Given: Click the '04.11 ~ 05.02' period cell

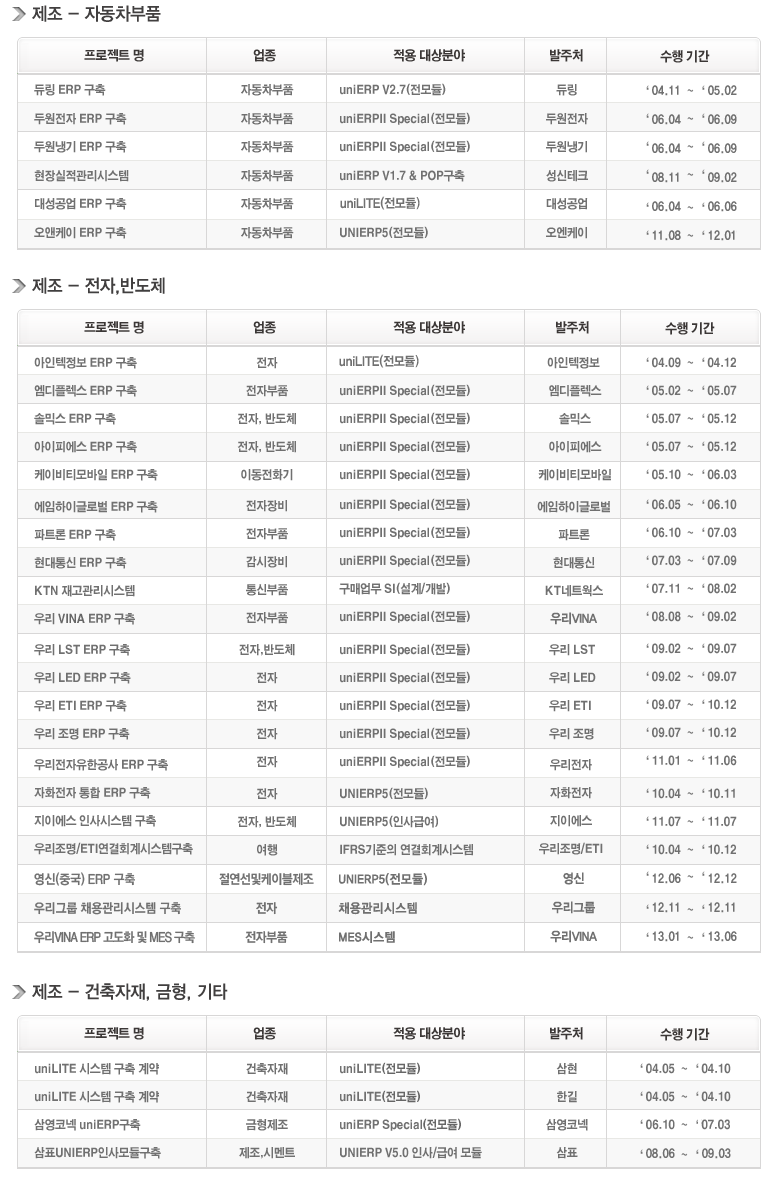Looking at the screenshot, I should point(691,90).
